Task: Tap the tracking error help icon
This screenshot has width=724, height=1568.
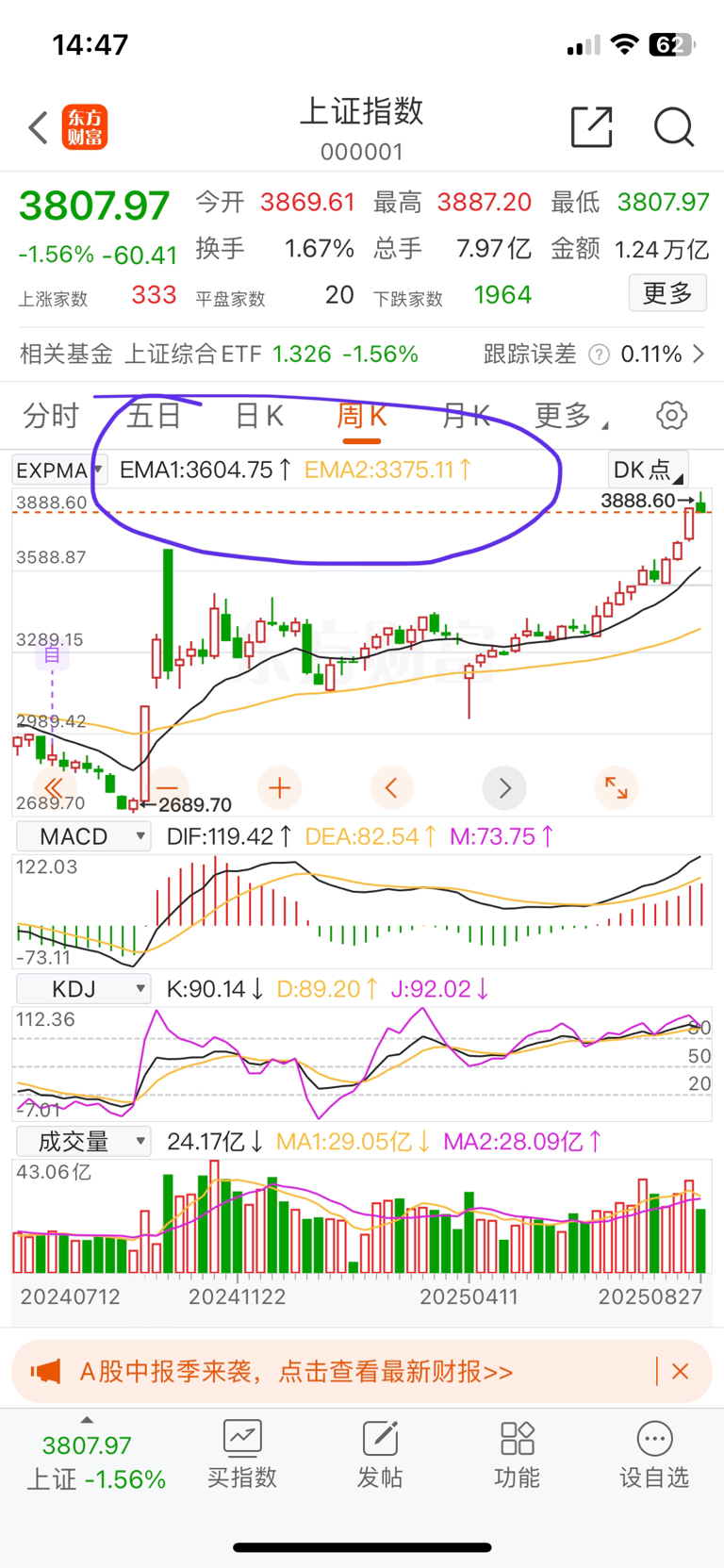Action: [599, 355]
